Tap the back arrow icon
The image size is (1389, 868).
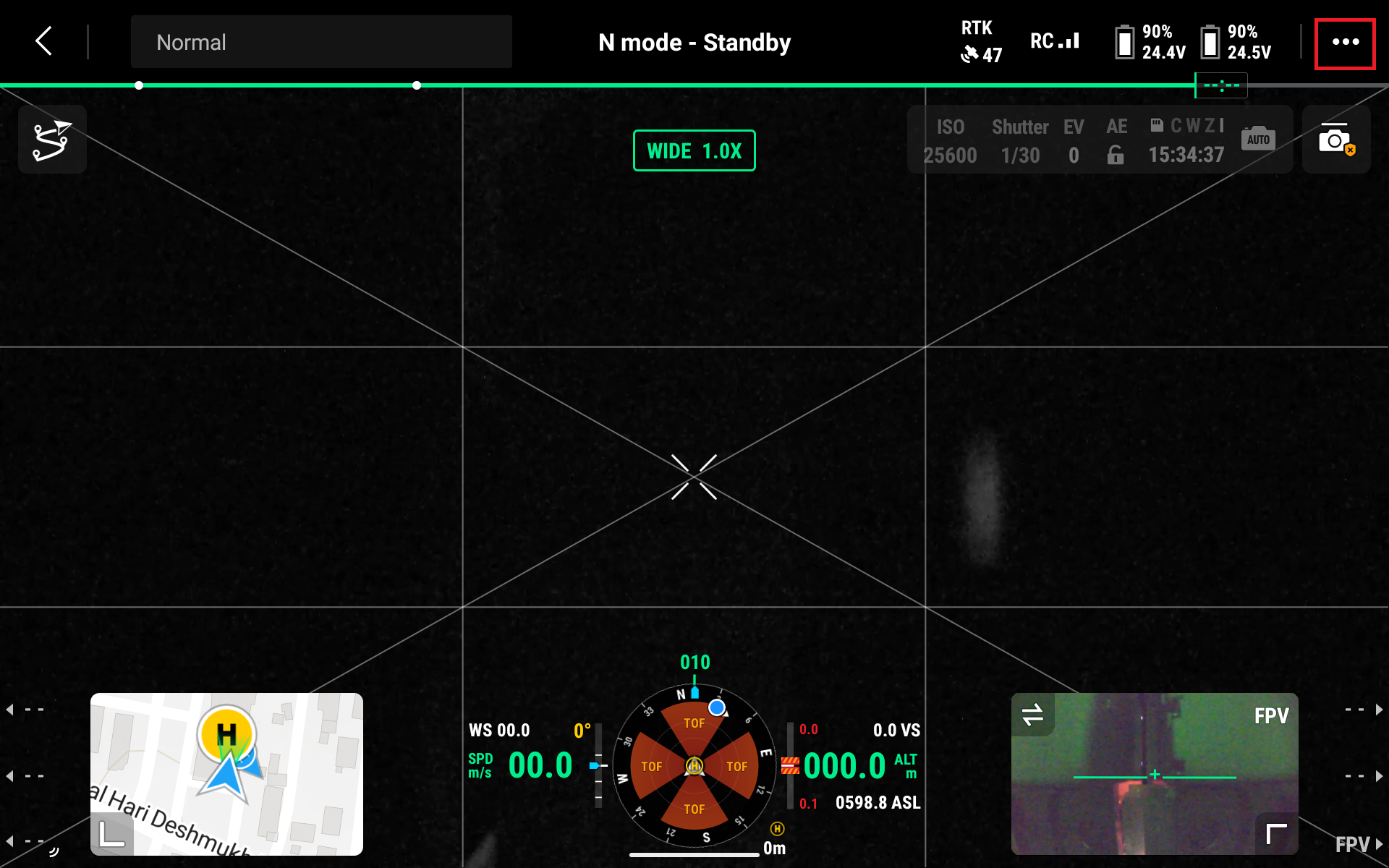coord(45,41)
